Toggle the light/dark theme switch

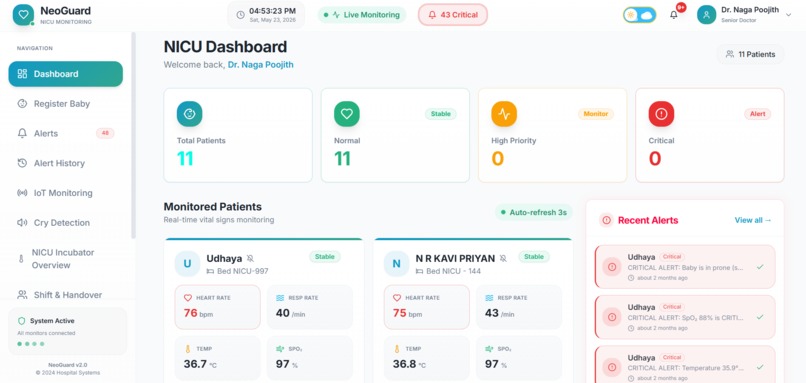(639, 15)
